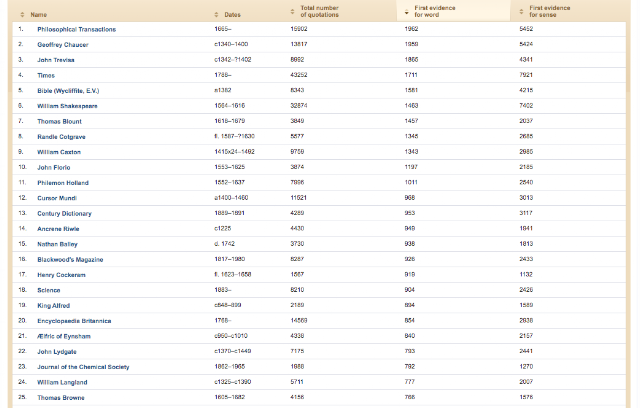The height and width of the screenshot is (408, 640).
Task: Select Thomas Browne dates 1605–1682
Action: click(229, 397)
